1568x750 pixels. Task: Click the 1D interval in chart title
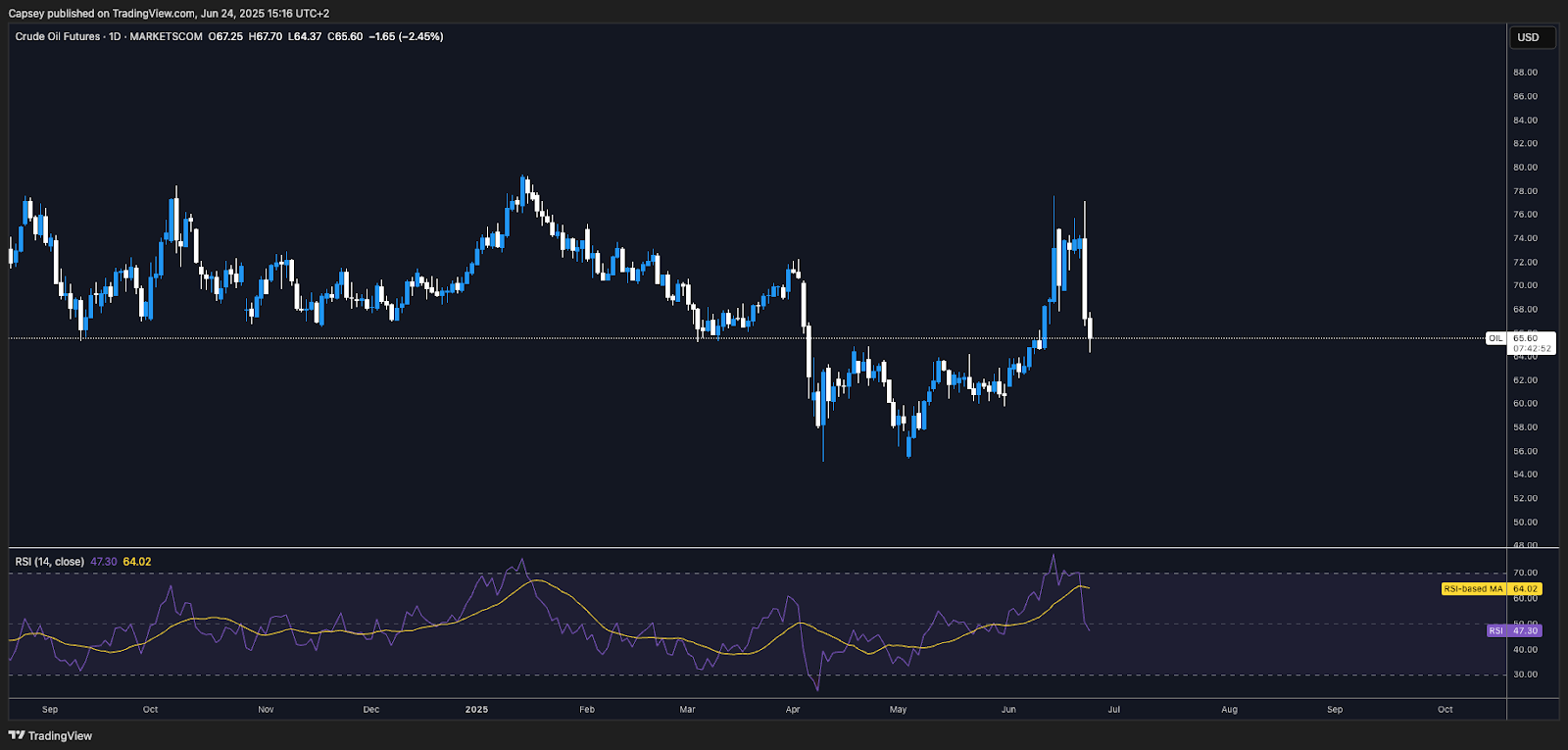click(115, 36)
